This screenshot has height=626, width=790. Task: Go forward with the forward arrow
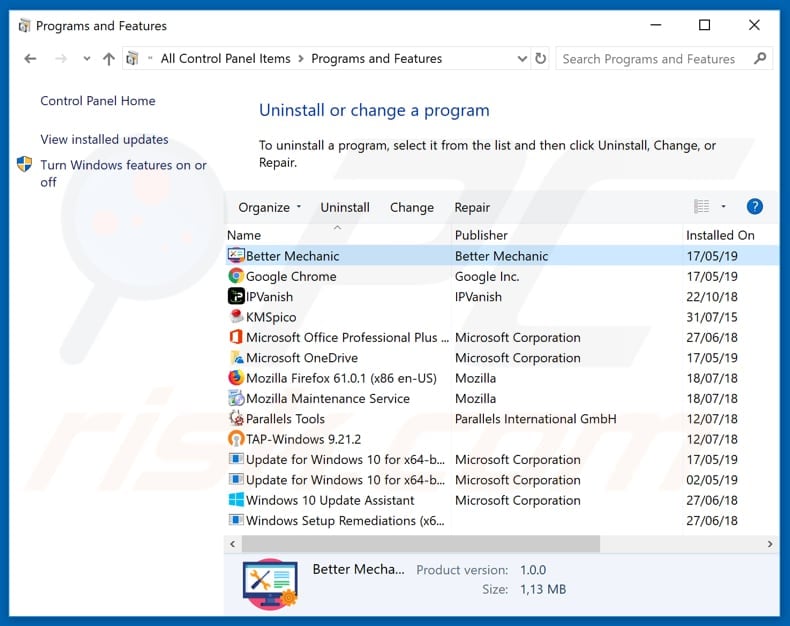(x=61, y=59)
